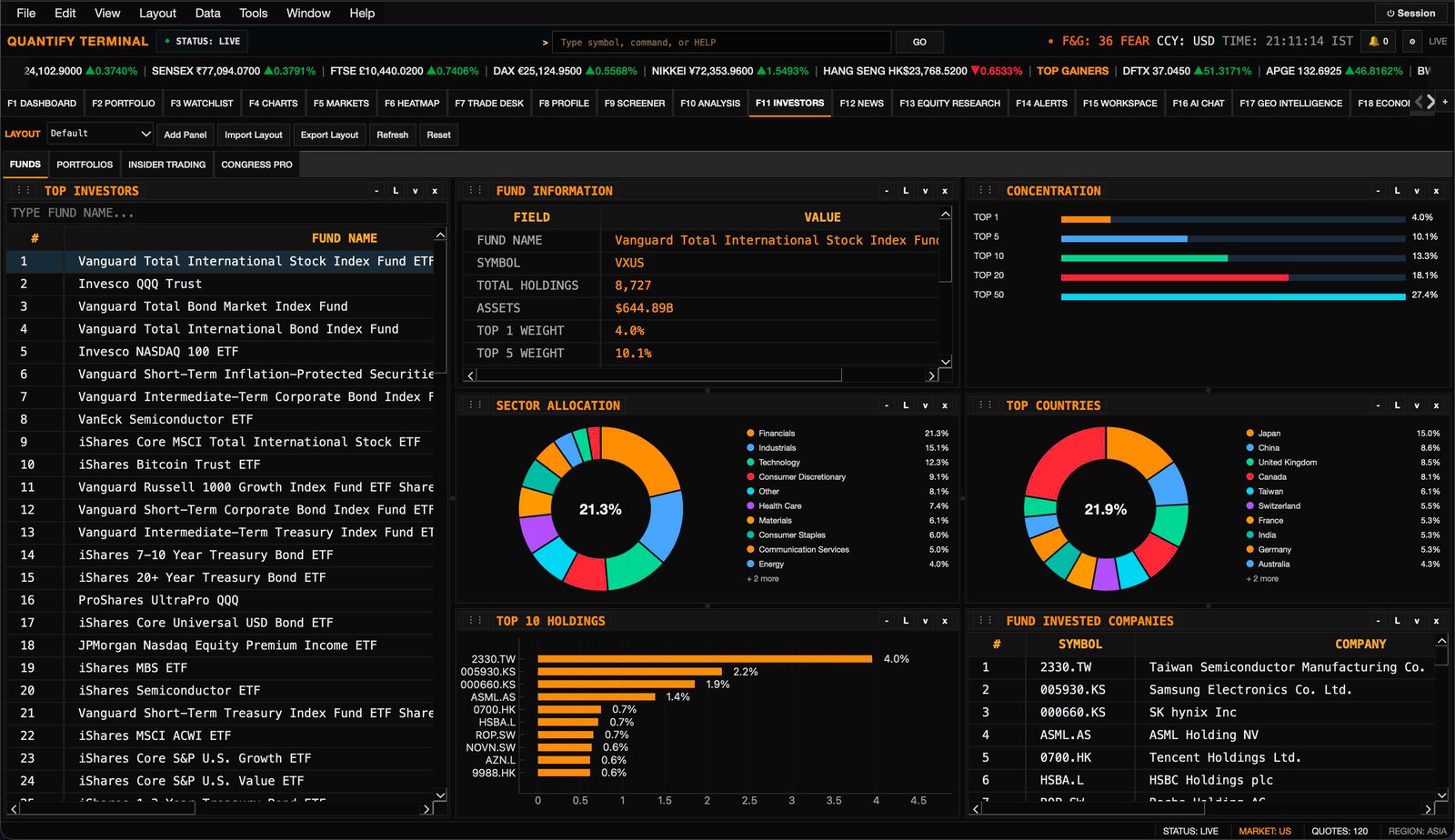Open the Congress Pro sub-tab
This screenshot has height=840, width=1455.
point(256,165)
